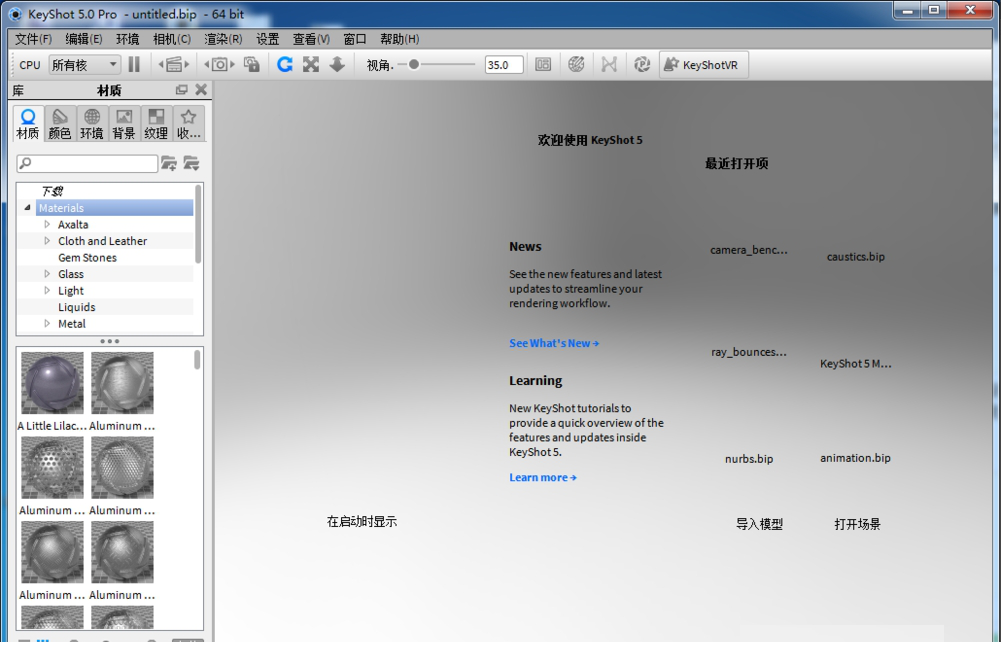Screen dimensions: 1001x667
Task: Expand the Cloth and Leather folder
Action: [x=47, y=241]
